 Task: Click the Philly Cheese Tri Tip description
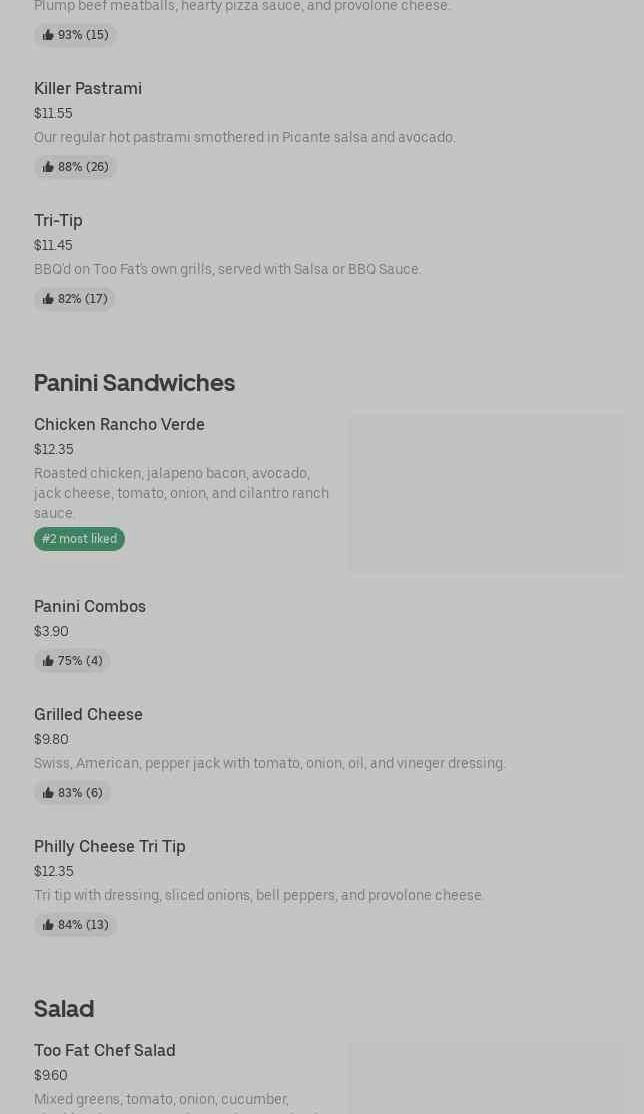[x=259, y=895]
